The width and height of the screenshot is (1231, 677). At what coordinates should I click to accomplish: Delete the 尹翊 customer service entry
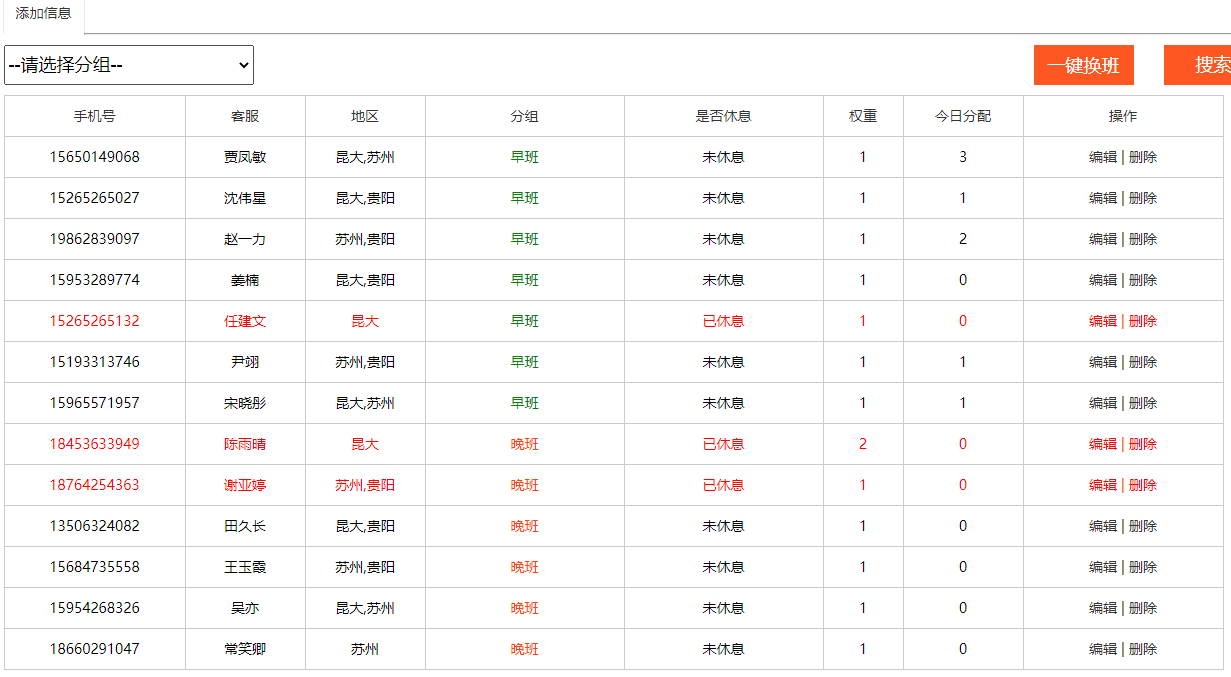click(1143, 362)
